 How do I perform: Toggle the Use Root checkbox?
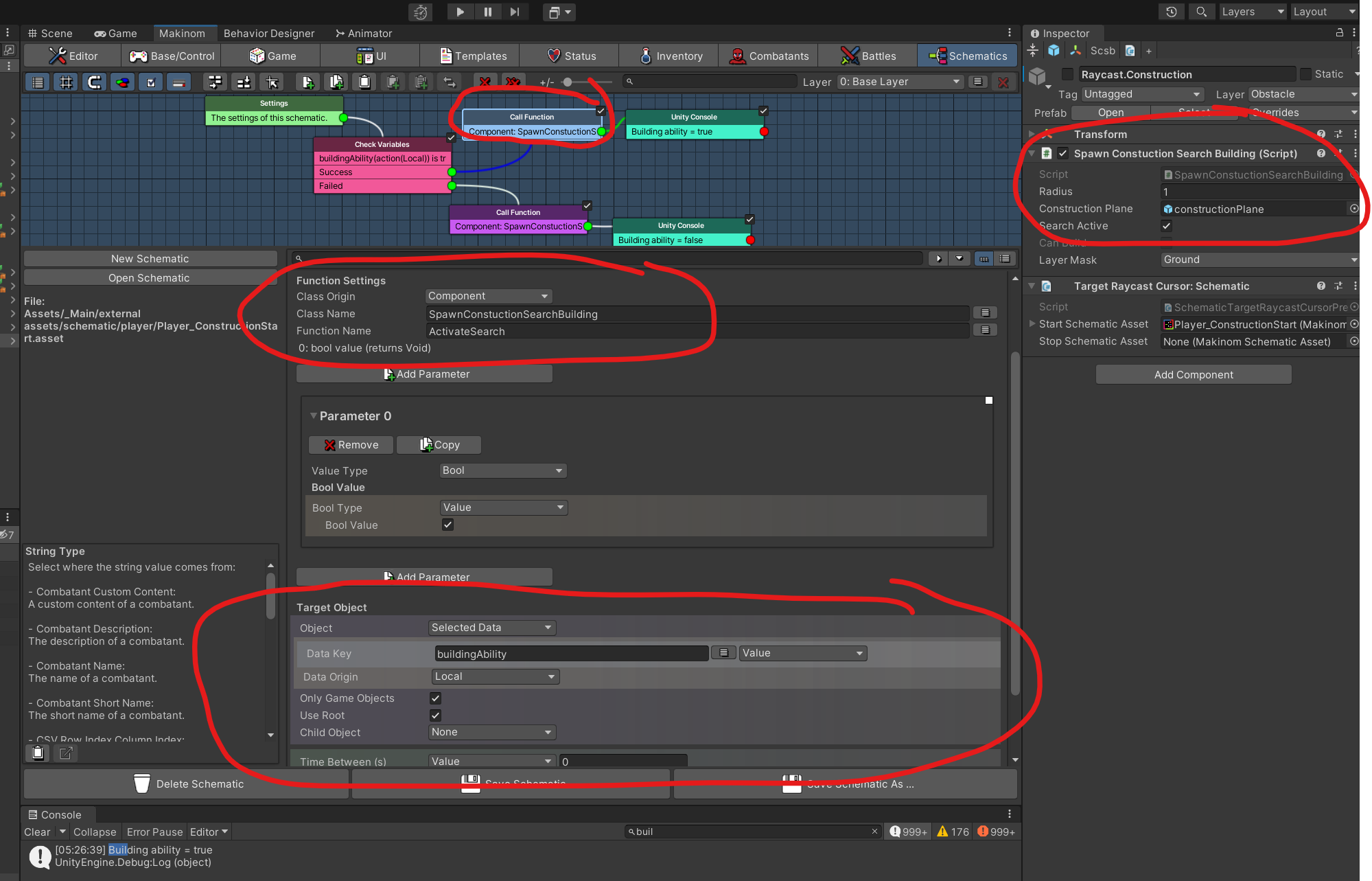(x=435, y=716)
